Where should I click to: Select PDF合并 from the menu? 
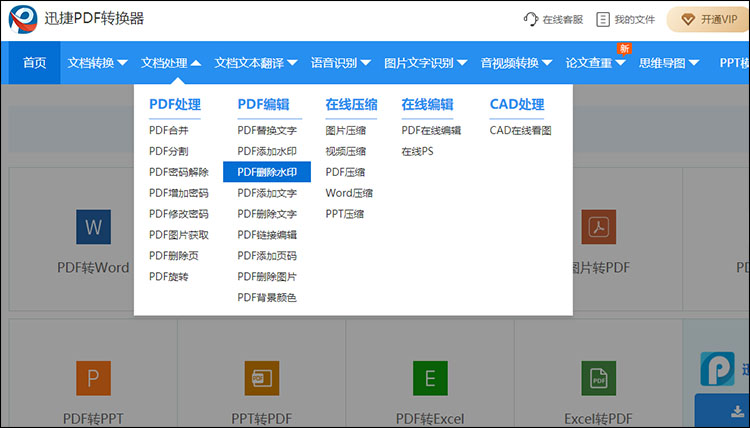tap(169, 130)
